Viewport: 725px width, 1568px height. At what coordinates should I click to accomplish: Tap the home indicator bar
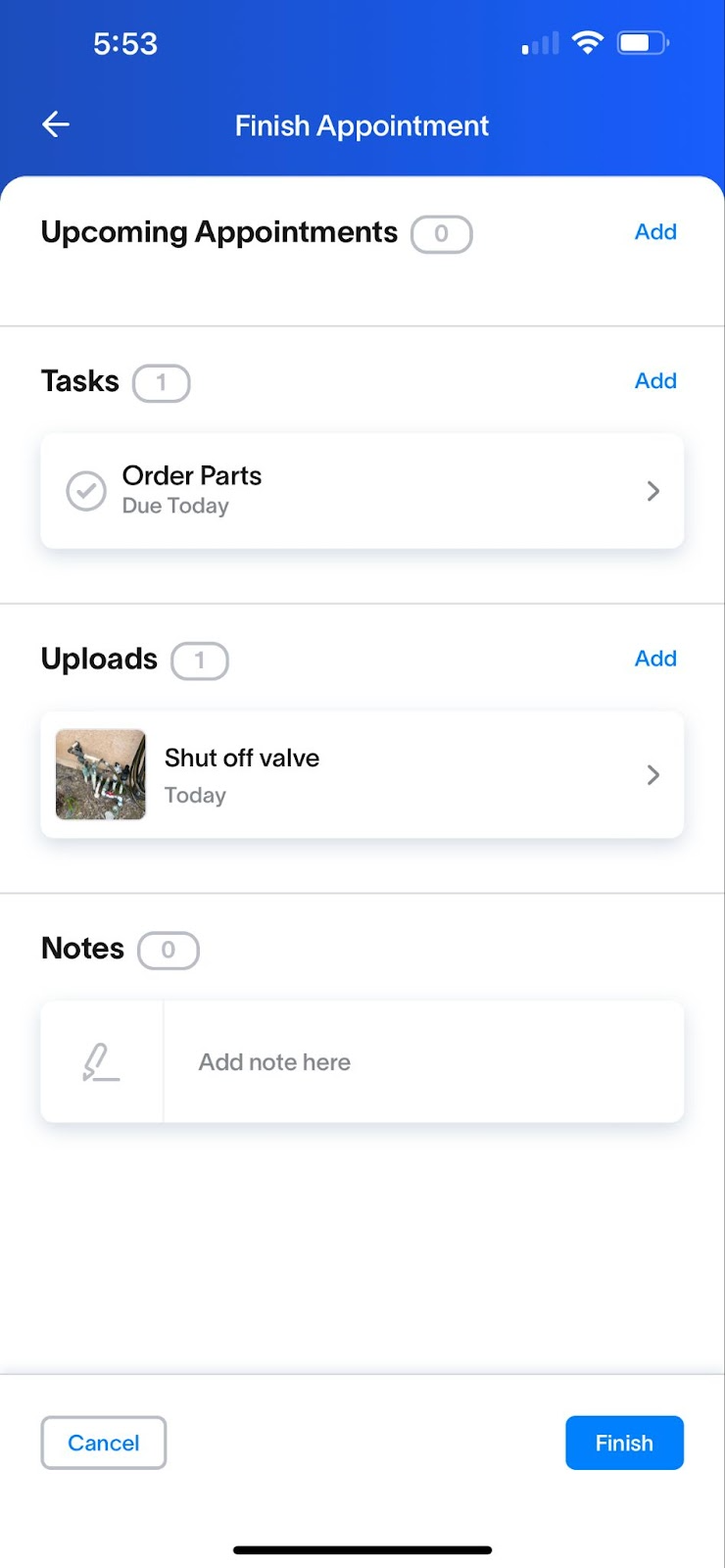click(362, 1550)
